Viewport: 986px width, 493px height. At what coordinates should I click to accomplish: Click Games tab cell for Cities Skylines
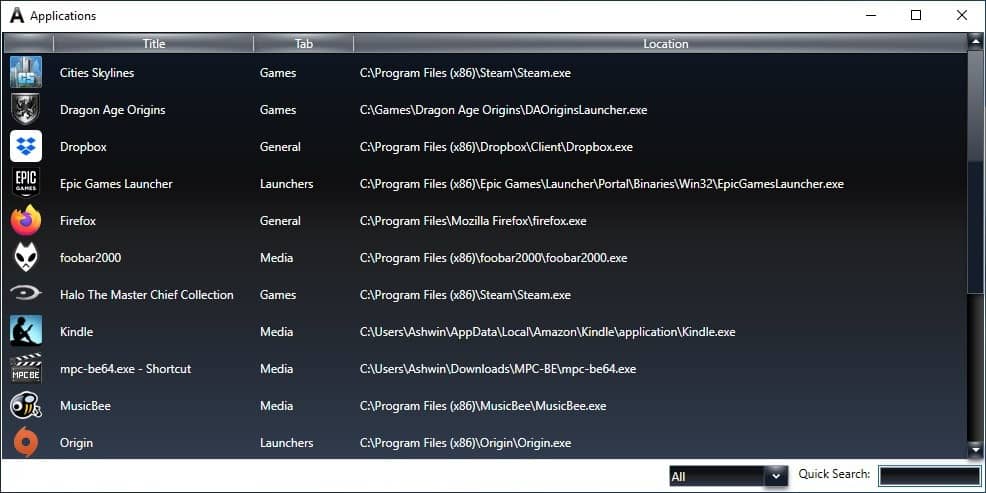coord(278,73)
